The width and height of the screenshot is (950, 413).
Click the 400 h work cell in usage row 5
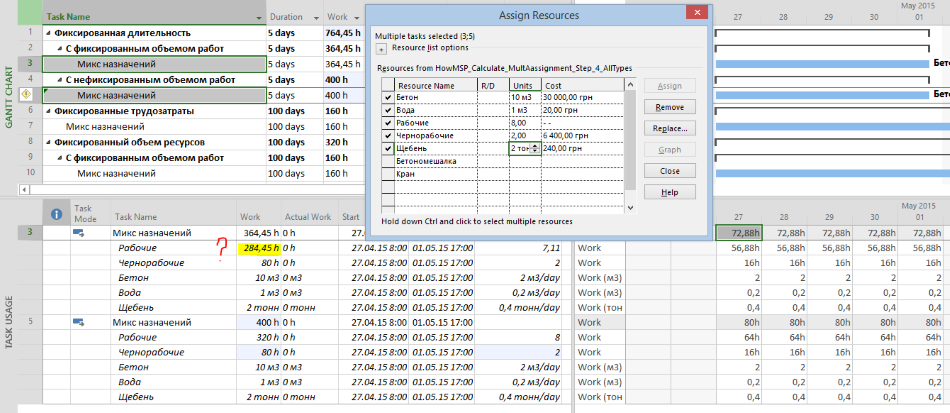[259, 322]
